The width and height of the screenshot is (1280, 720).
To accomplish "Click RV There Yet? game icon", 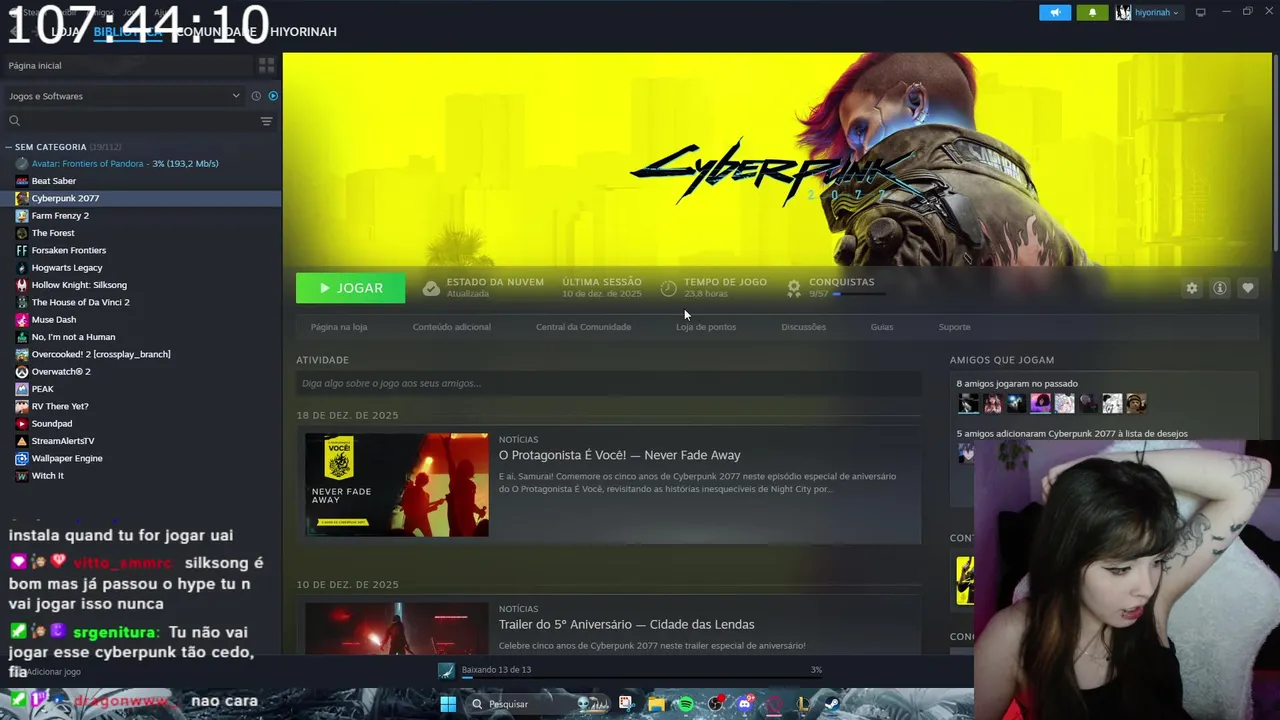I will pos(22,406).
